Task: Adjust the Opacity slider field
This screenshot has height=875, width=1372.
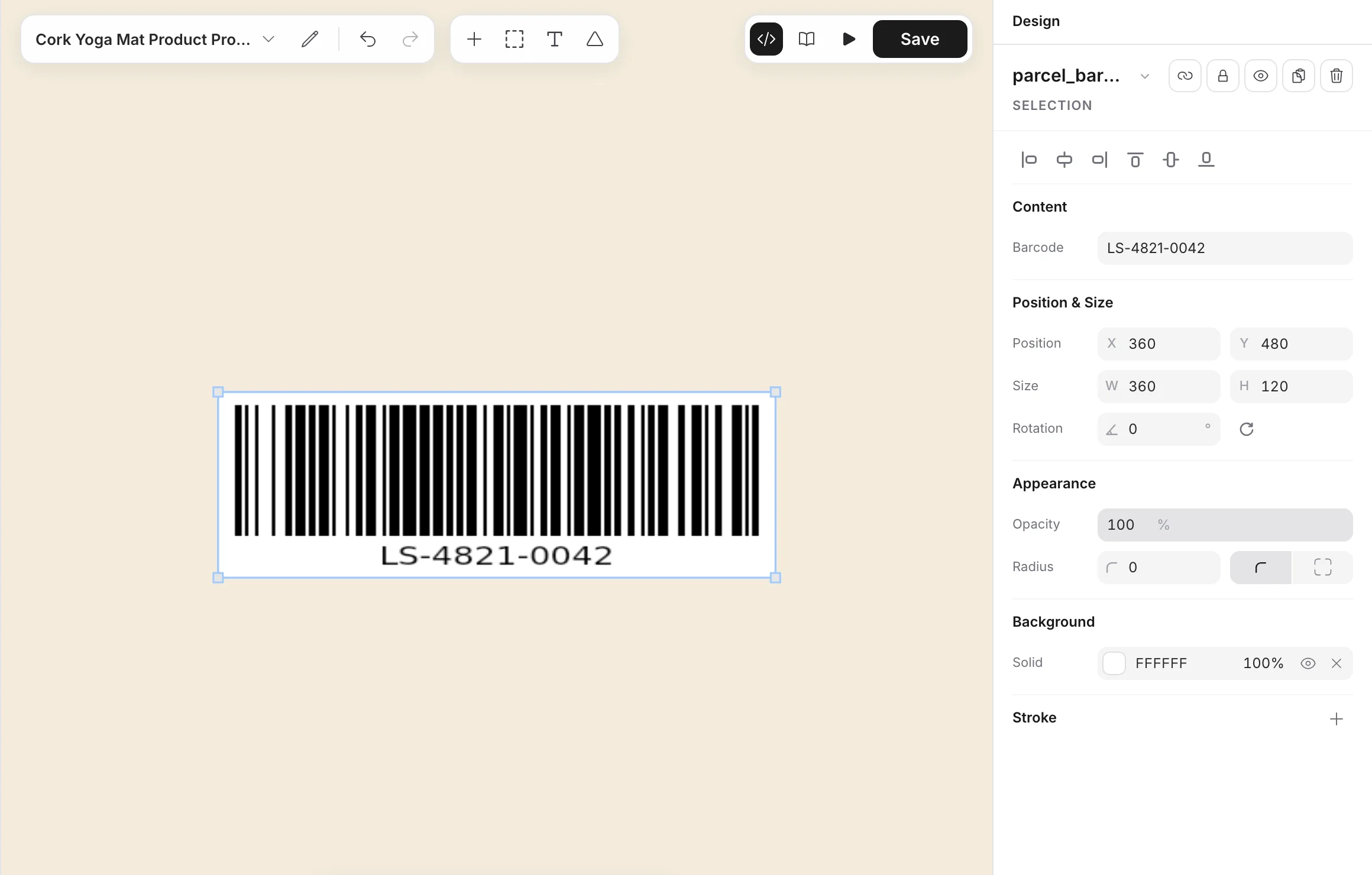Action: (1225, 525)
